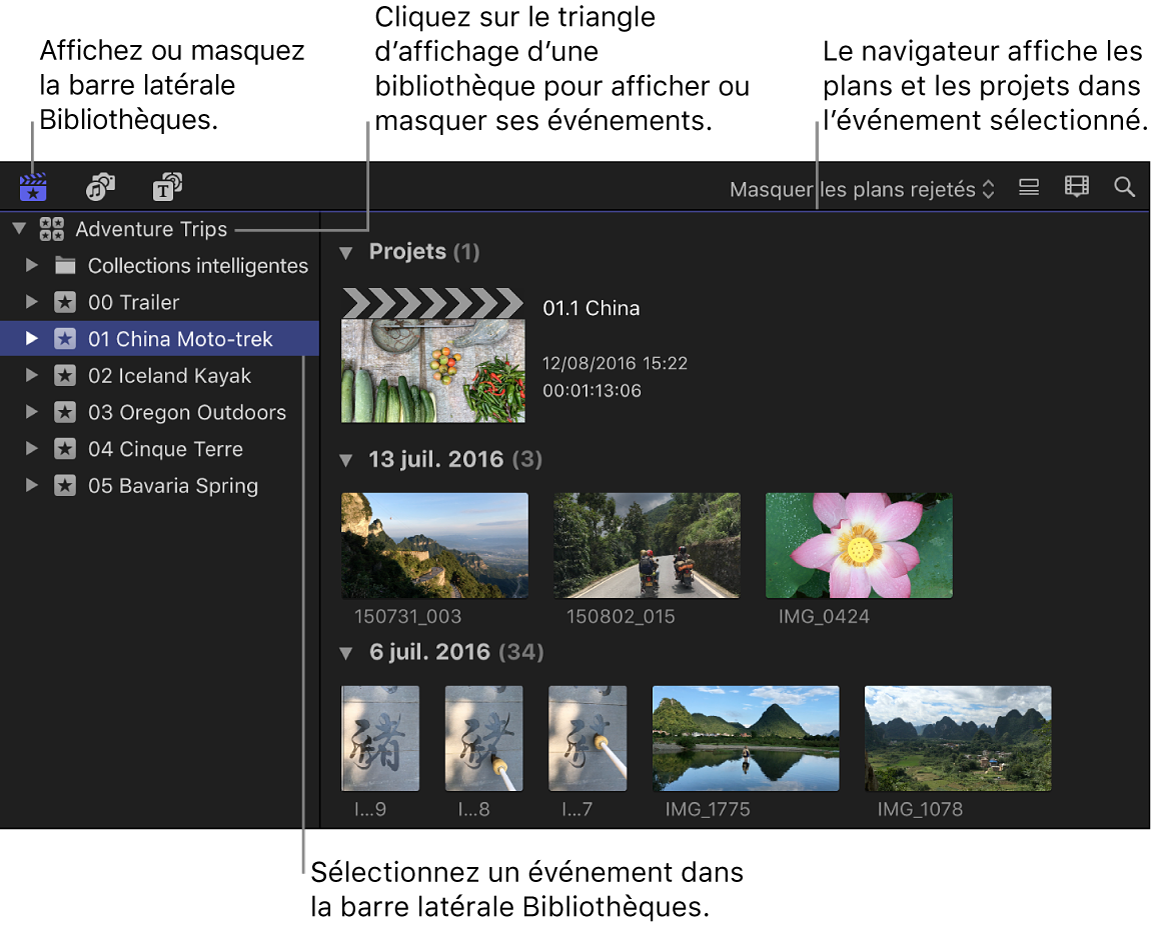
Task: Select the 04 Cinque Terre event
Action: (165, 449)
